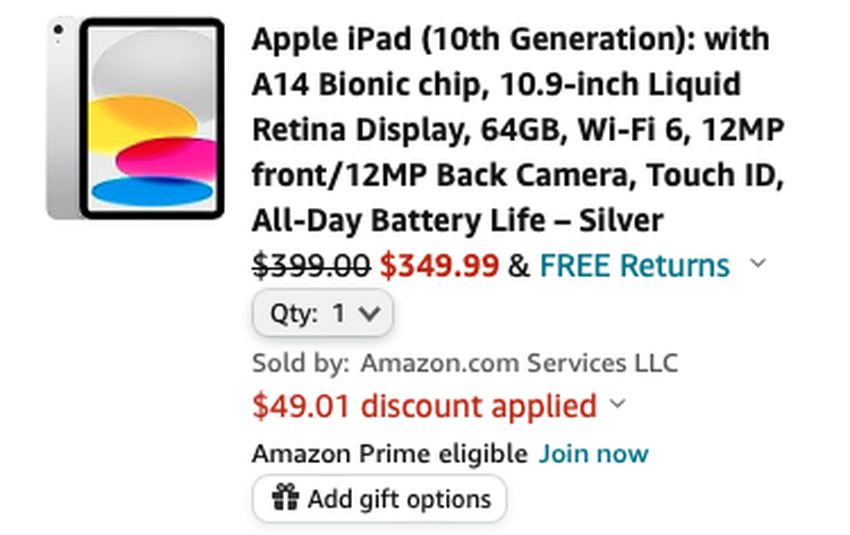The image size is (850, 535).
Task: Open the FREE Returns link
Action: click(634, 266)
